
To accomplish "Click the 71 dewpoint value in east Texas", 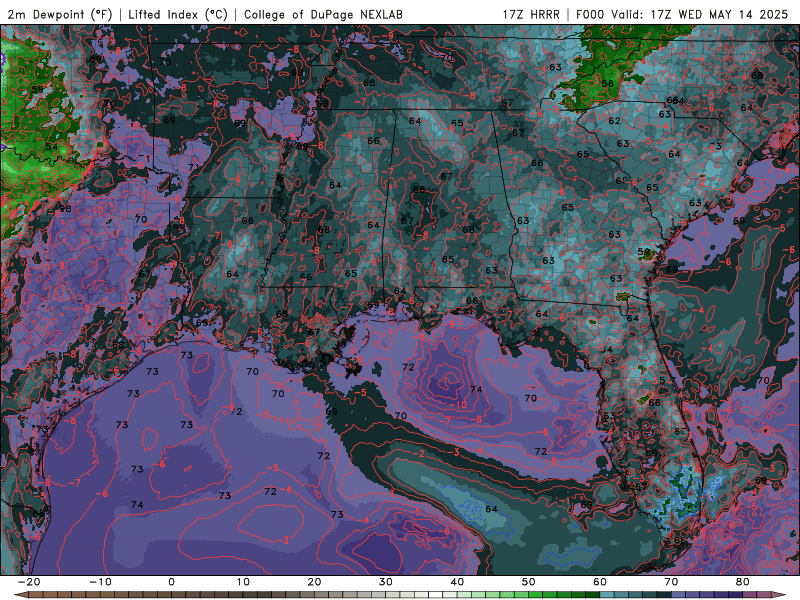I will [x=194, y=167].
